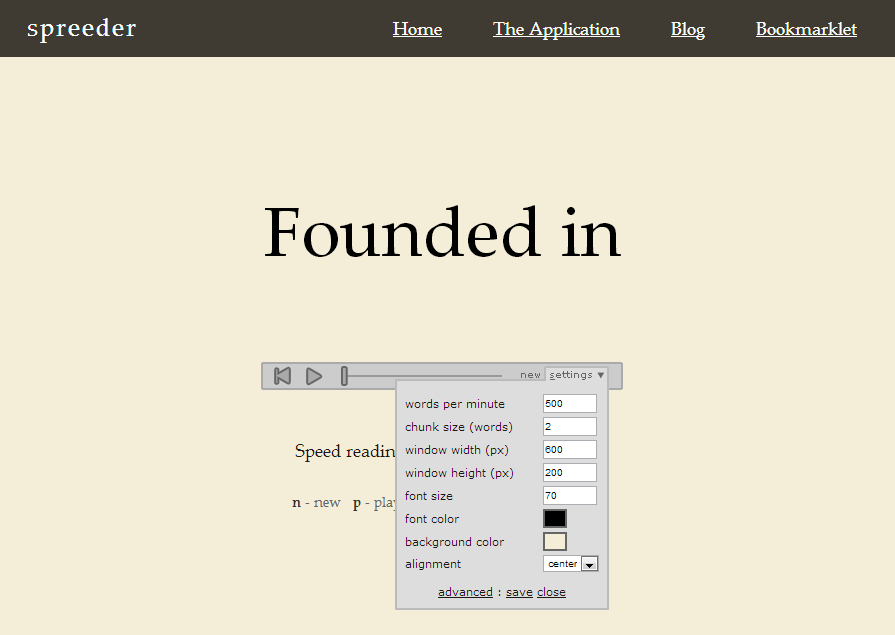Click the skip-back restart icon
Viewport: 895px width, 635px height.
click(x=282, y=375)
